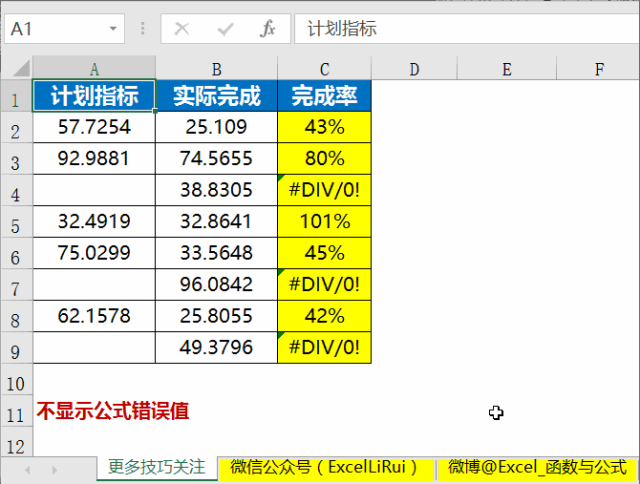Screen dimensions: 640x484
Task: Click the empty cell A7 beside 96.0842
Action: coord(94,285)
